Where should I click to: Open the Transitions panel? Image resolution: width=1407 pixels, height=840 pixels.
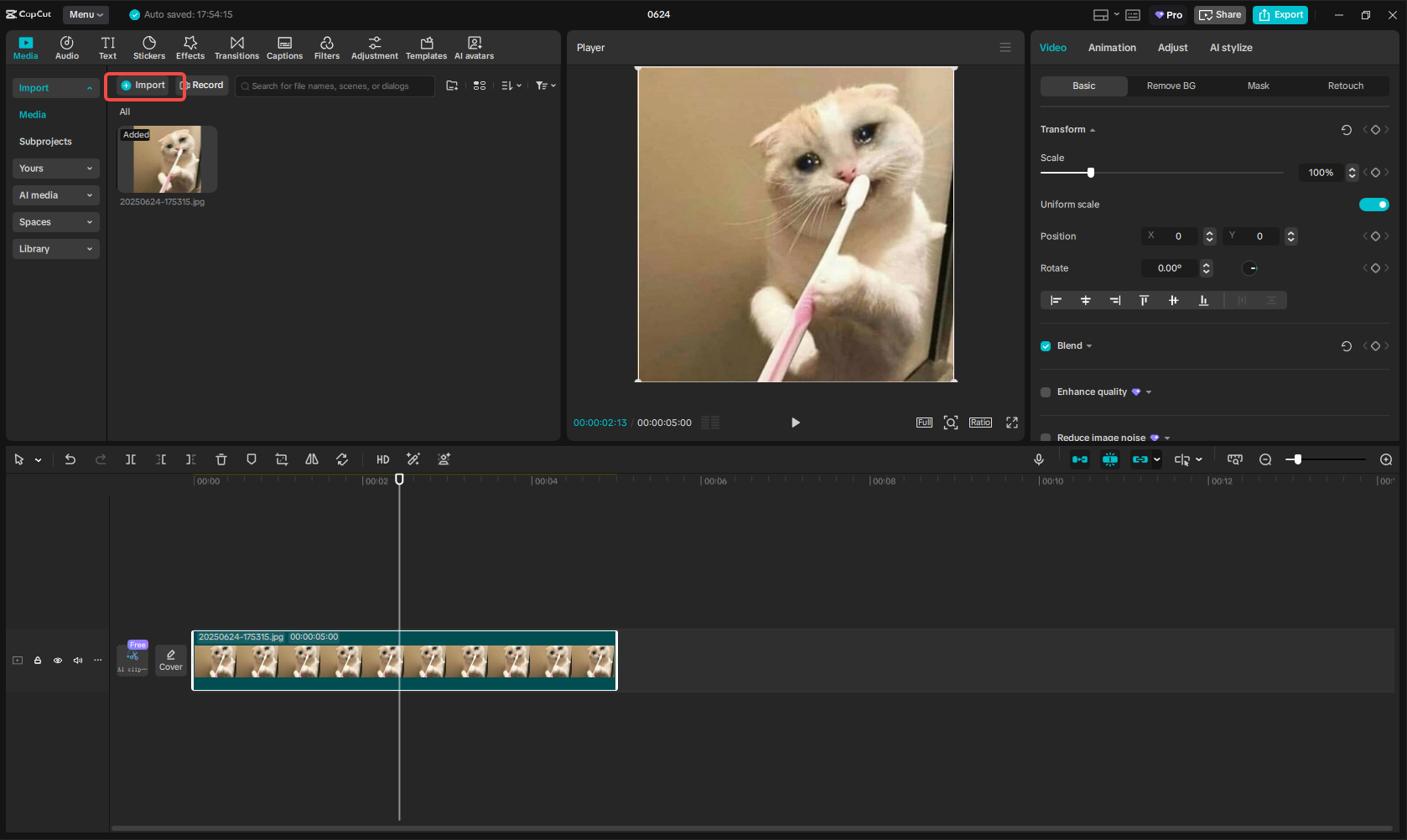pos(236,47)
